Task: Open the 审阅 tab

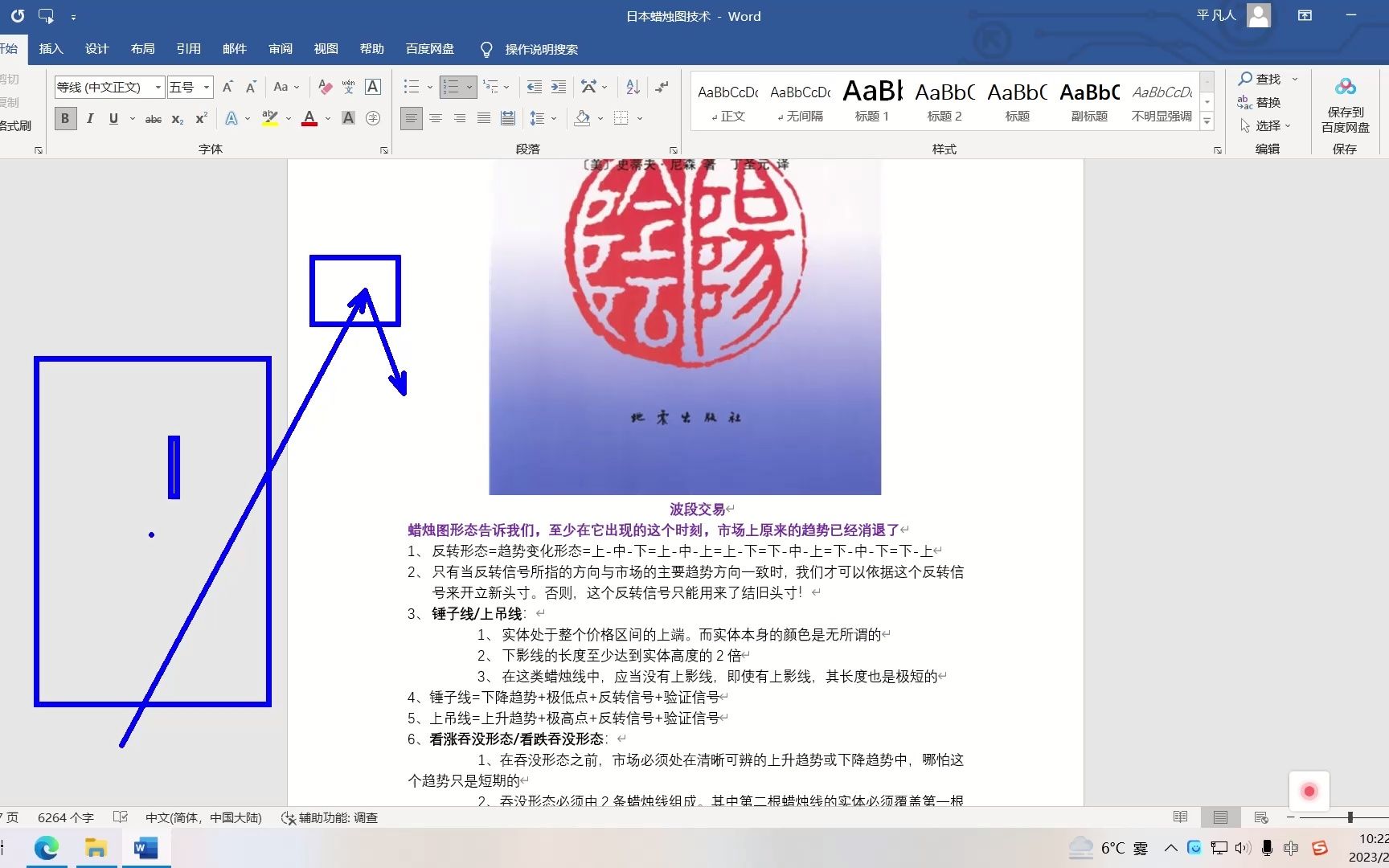Action: coord(280,49)
